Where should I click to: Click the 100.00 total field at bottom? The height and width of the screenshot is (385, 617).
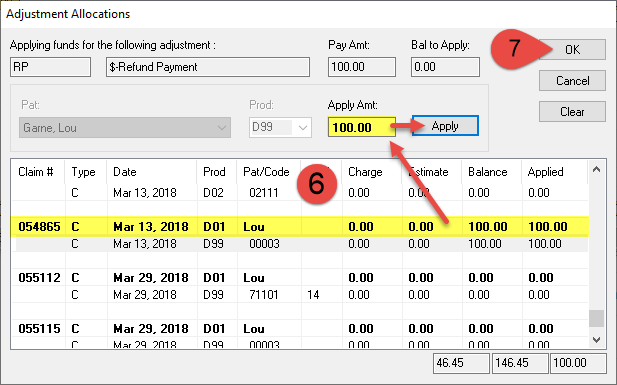pos(578,363)
